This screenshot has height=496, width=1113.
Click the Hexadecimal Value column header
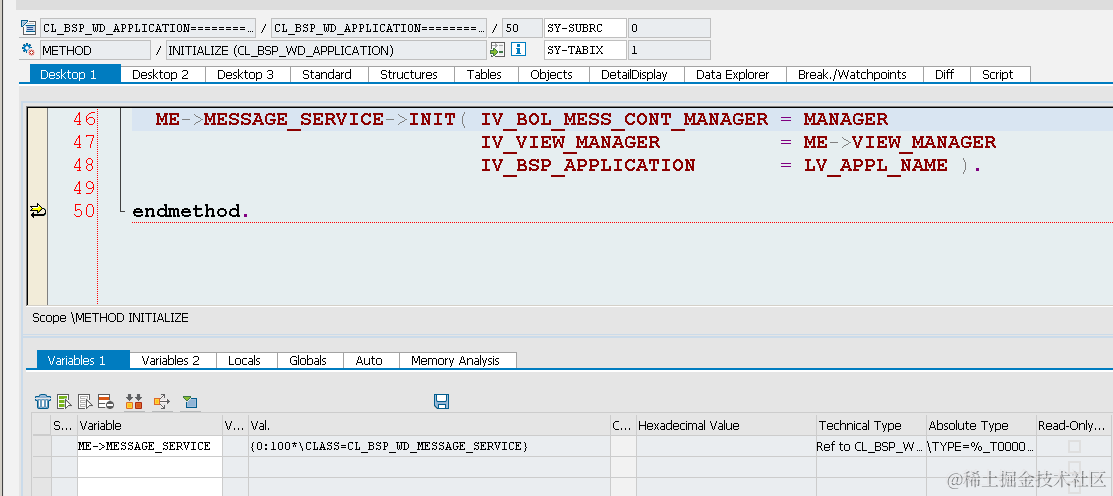(725, 426)
